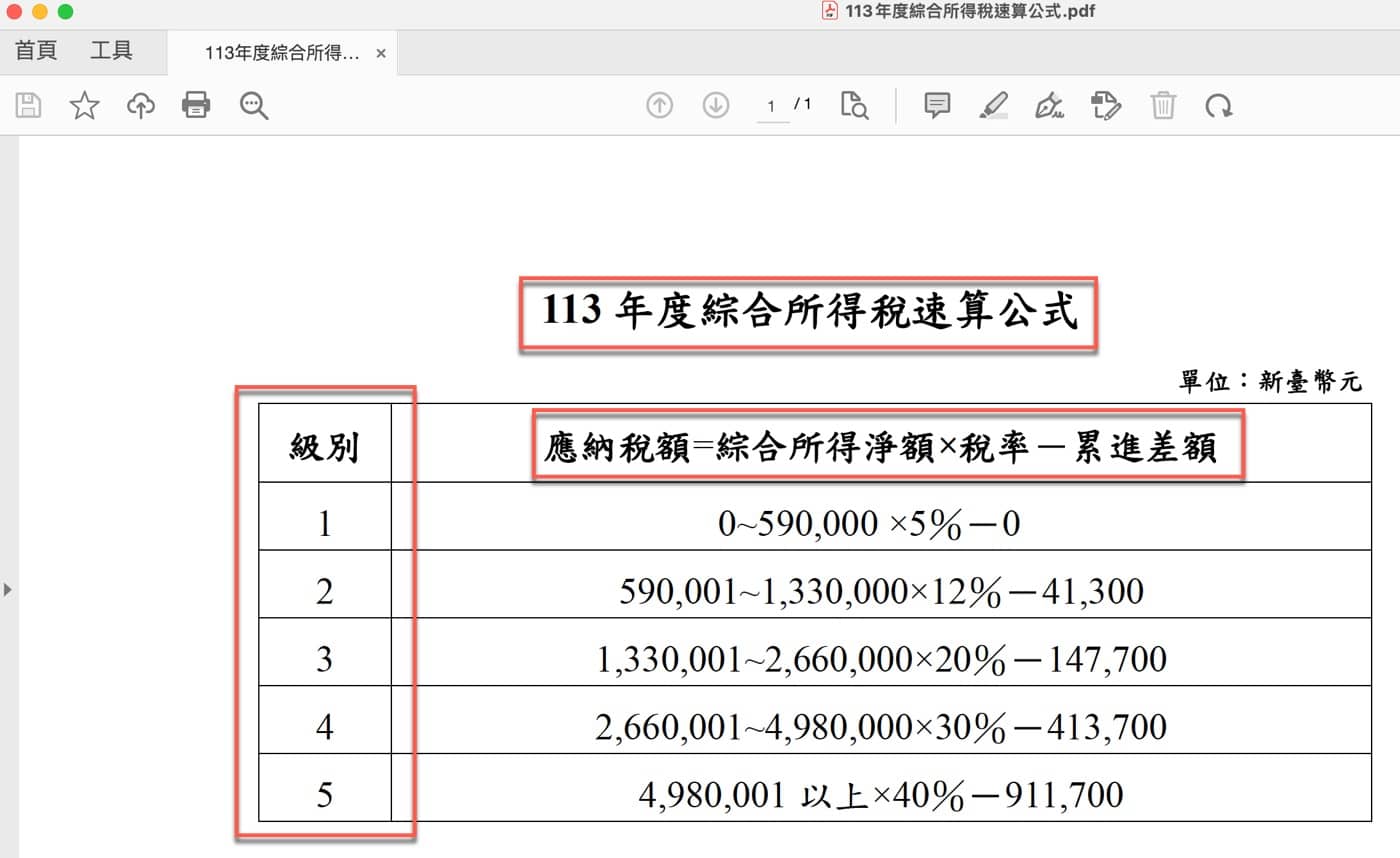This screenshot has height=858, width=1400.
Task: Click the row 590,001~1,330,000×12%－41,300
Action: pos(881,592)
